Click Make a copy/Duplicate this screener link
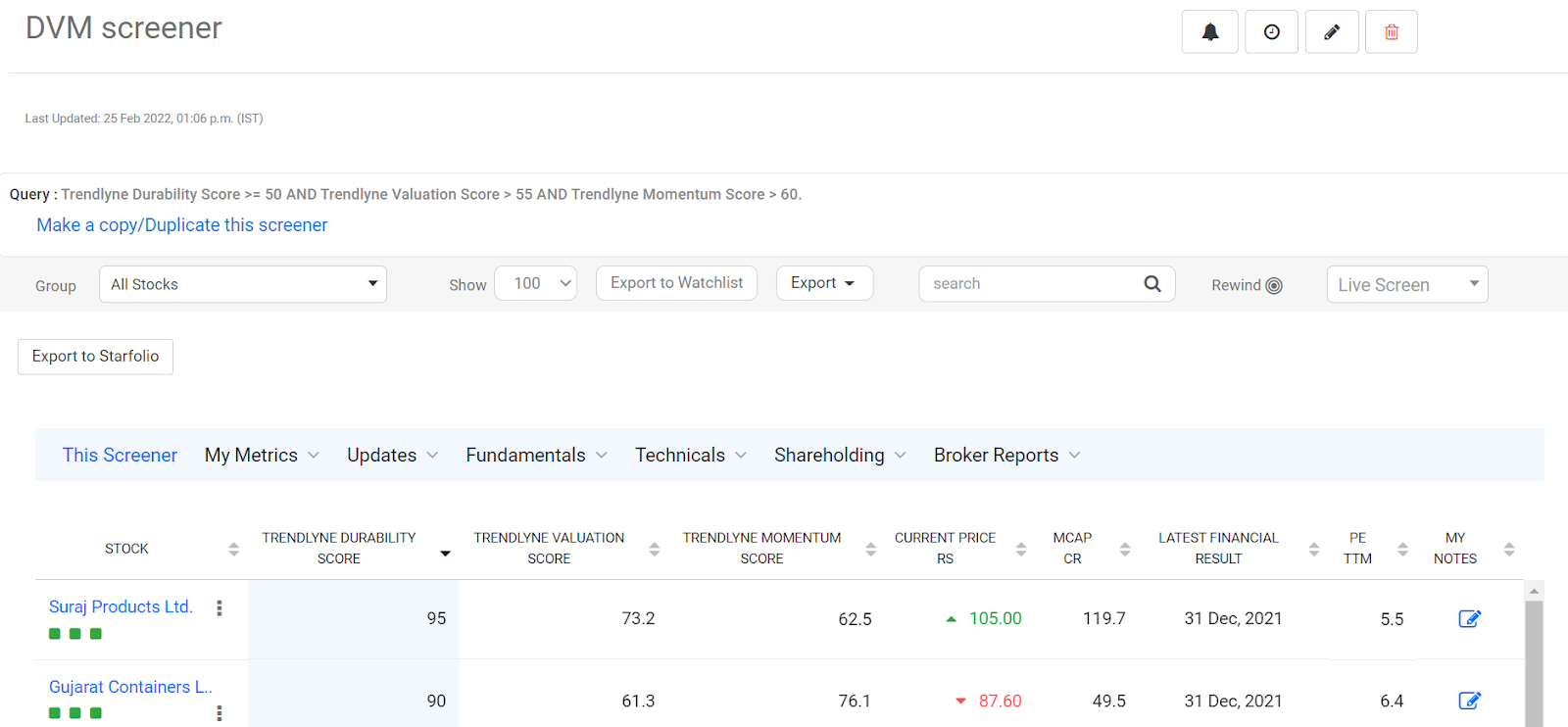The height and width of the screenshot is (727, 1568). tap(182, 224)
